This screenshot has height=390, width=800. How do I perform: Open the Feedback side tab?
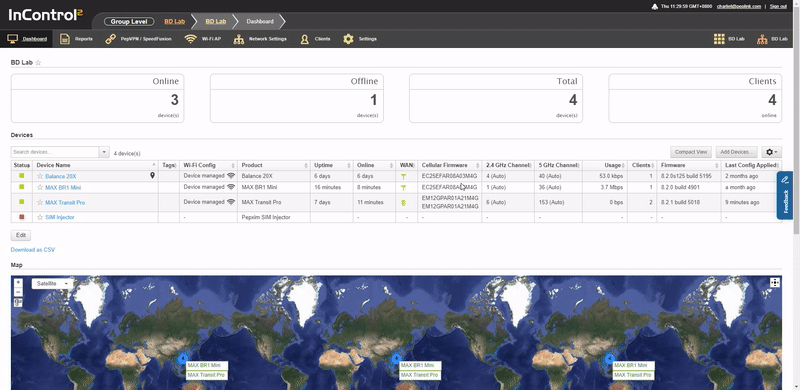(785, 195)
